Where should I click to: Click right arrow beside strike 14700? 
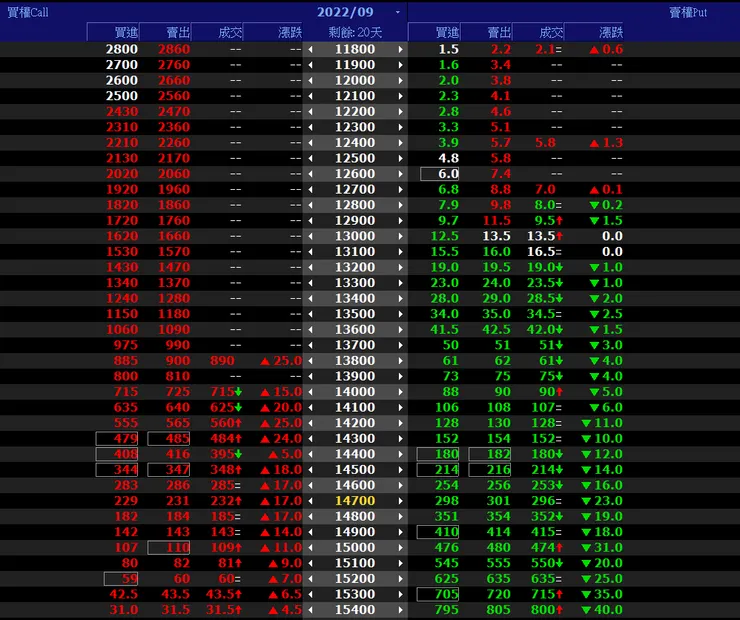(x=401, y=501)
